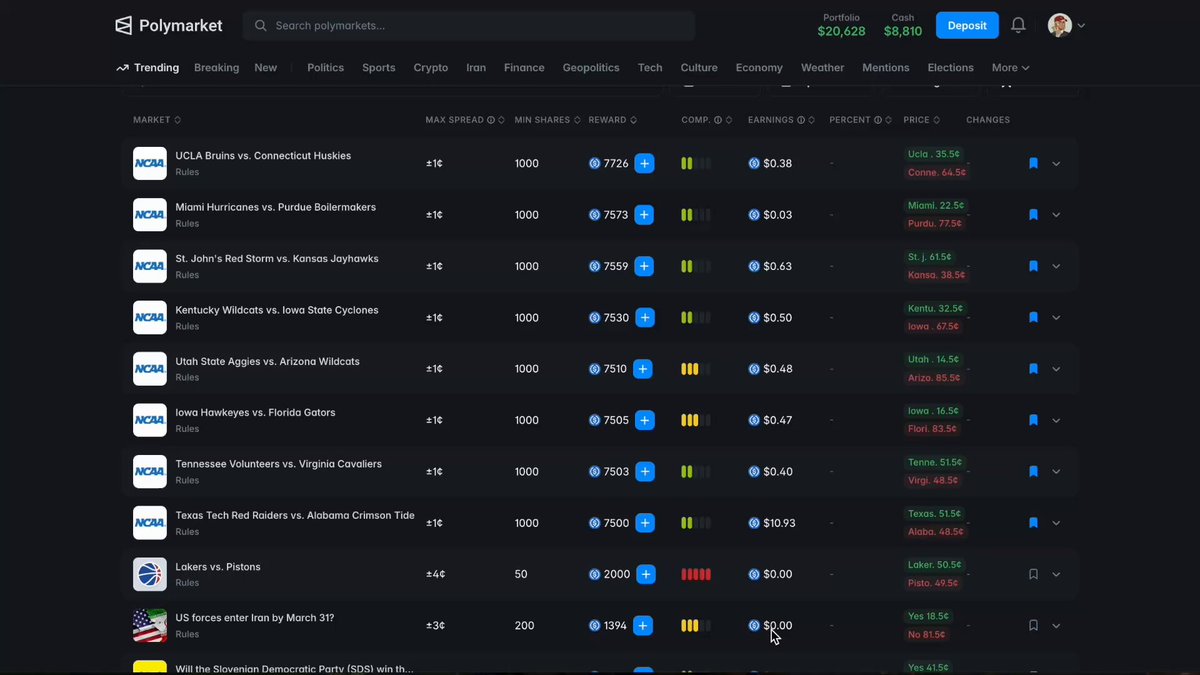Sort the table by Price column
1200x675 pixels.
pos(921,120)
